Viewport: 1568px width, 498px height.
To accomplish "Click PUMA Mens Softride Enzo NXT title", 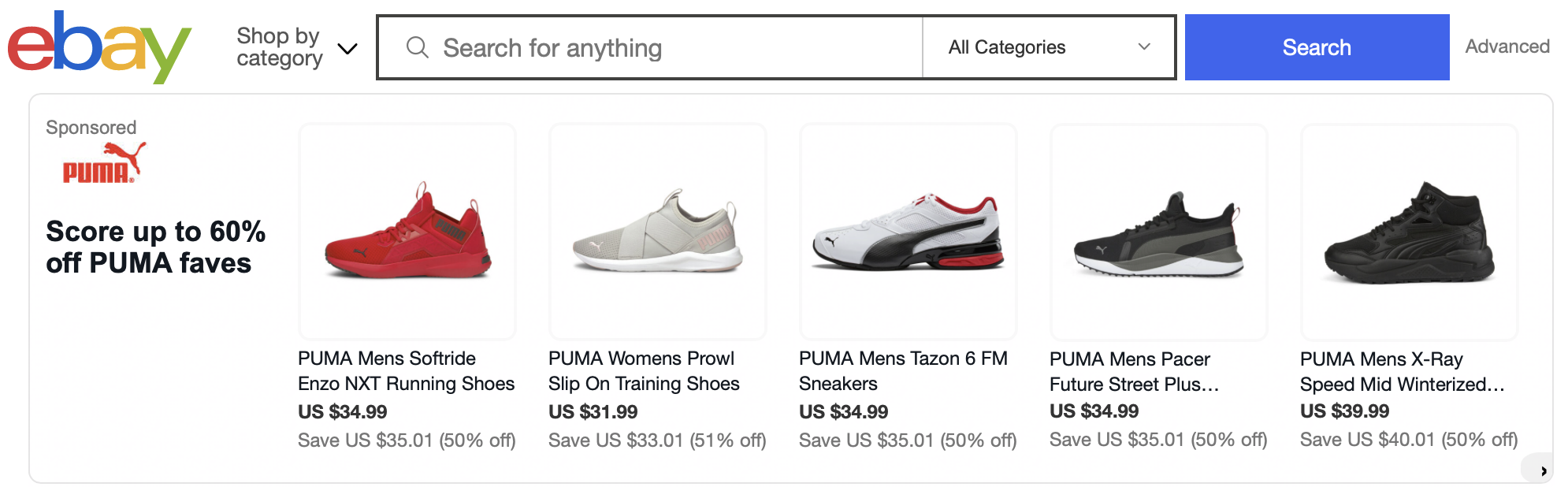I will pyautogui.click(x=406, y=371).
